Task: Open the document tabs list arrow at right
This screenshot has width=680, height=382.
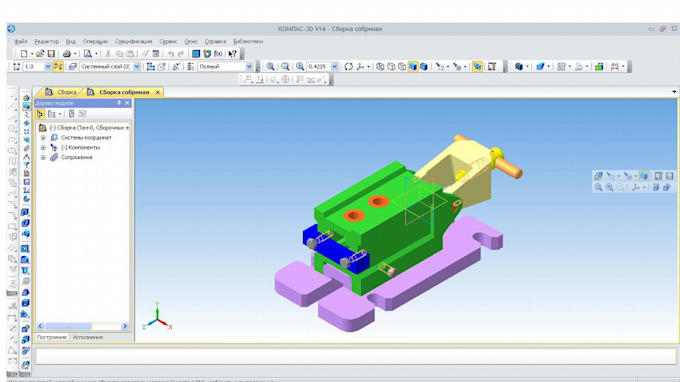Action: [674, 92]
